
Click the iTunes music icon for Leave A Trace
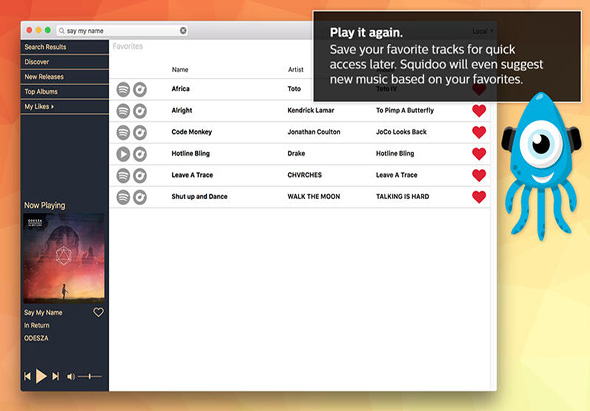[140, 176]
